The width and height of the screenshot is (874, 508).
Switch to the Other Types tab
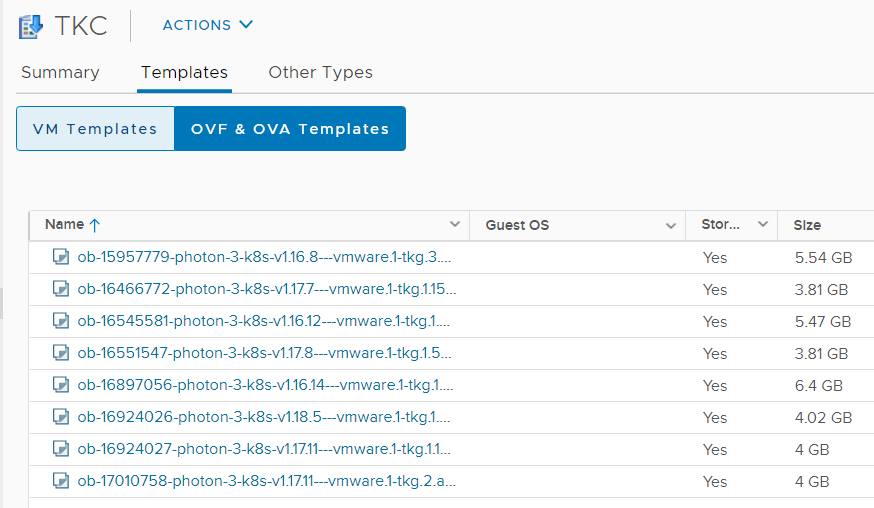(x=321, y=72)
